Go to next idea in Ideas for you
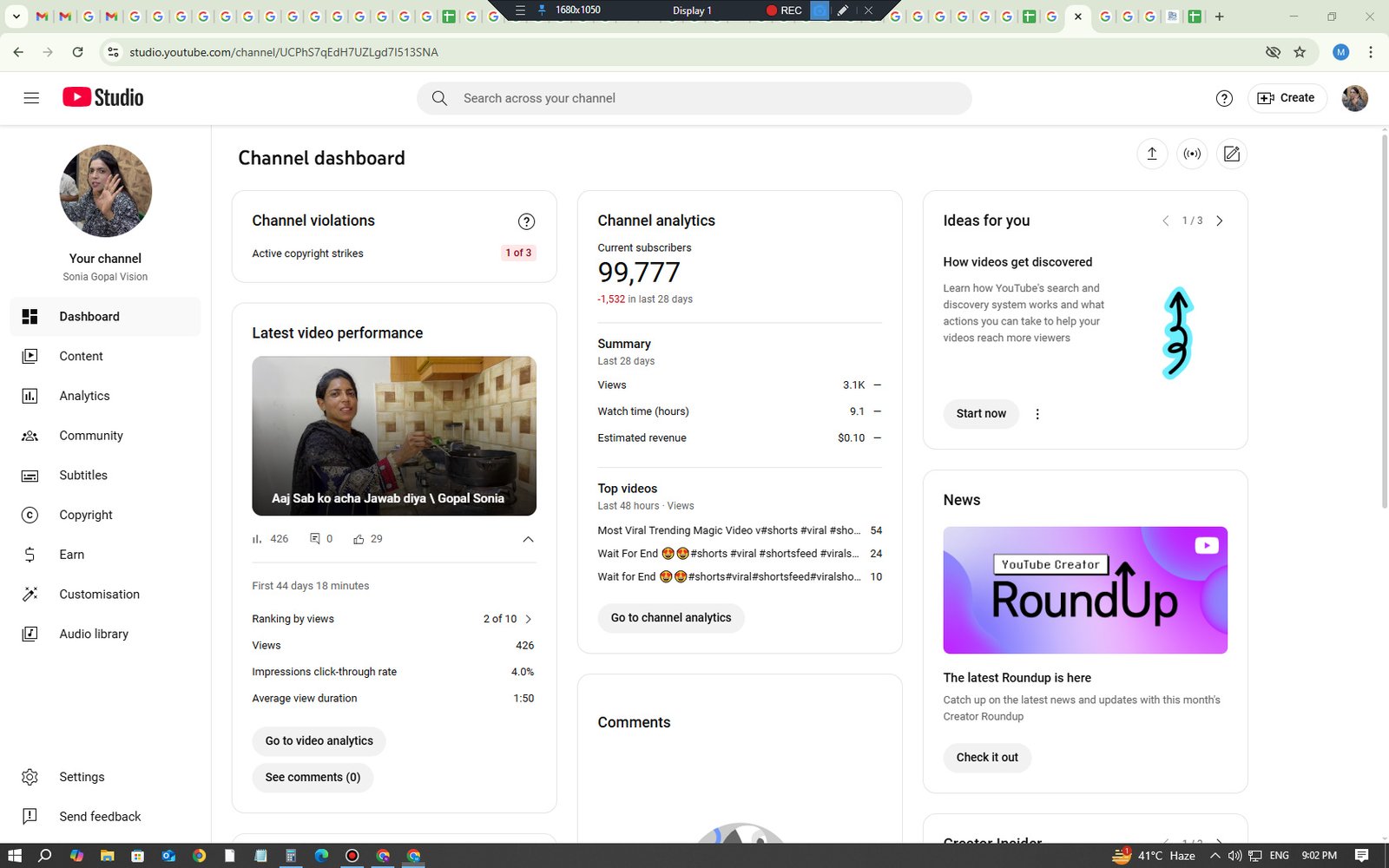1389x868 pixels. (1220, 220)
